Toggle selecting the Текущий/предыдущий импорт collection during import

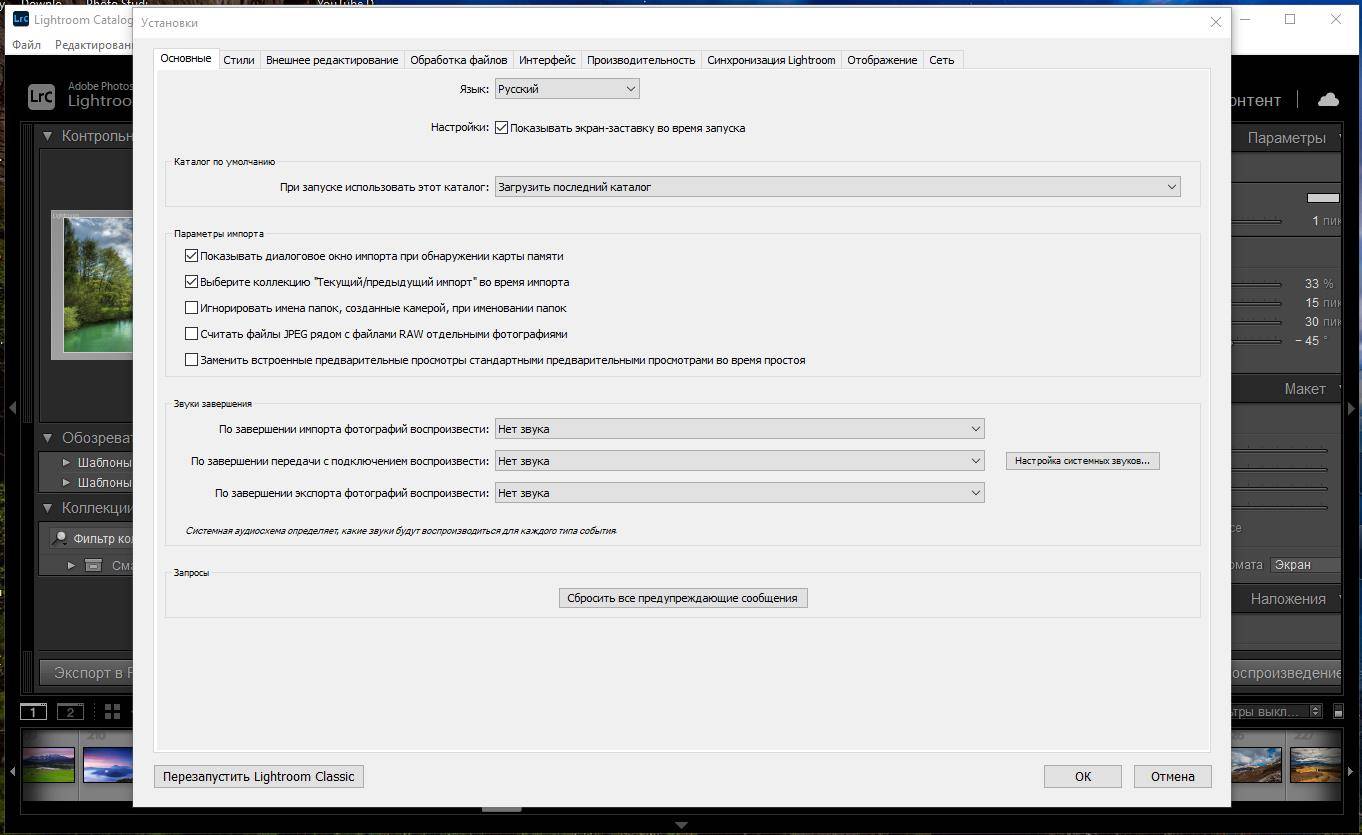tap(192, 282)
